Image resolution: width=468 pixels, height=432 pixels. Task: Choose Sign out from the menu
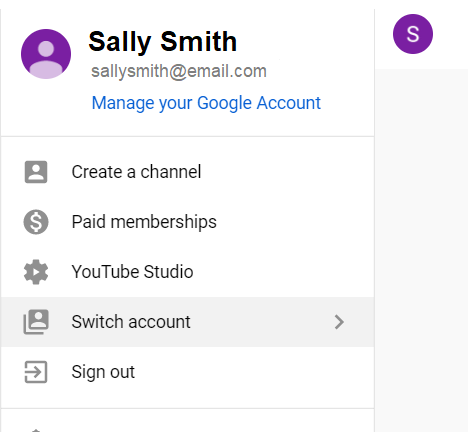click(187, 372)
